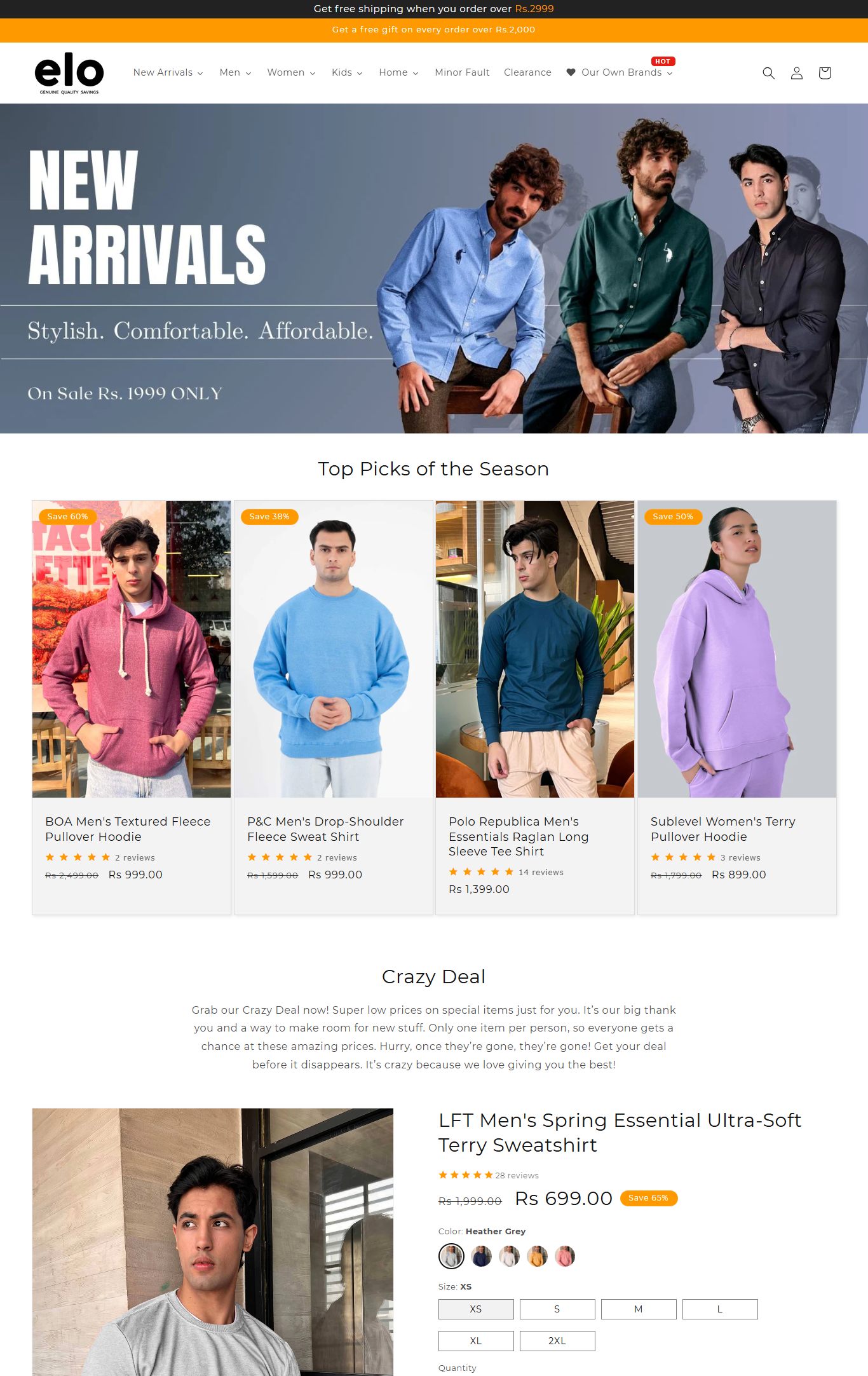Open the account login icon
This screenshot has height=1376, width=868.
click(796, 73)
